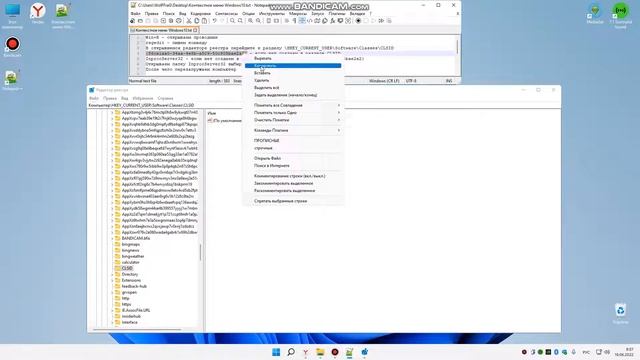Expand Пометить только Одно submenu
Image resolution: width=640 pixels, height=360 pixels.
pos(293,113)
